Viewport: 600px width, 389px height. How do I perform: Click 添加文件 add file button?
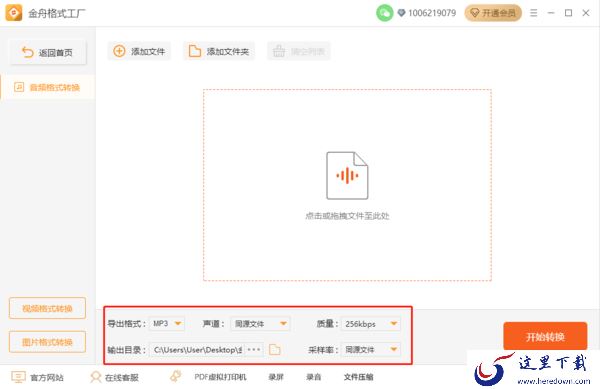tap(139, 51)
